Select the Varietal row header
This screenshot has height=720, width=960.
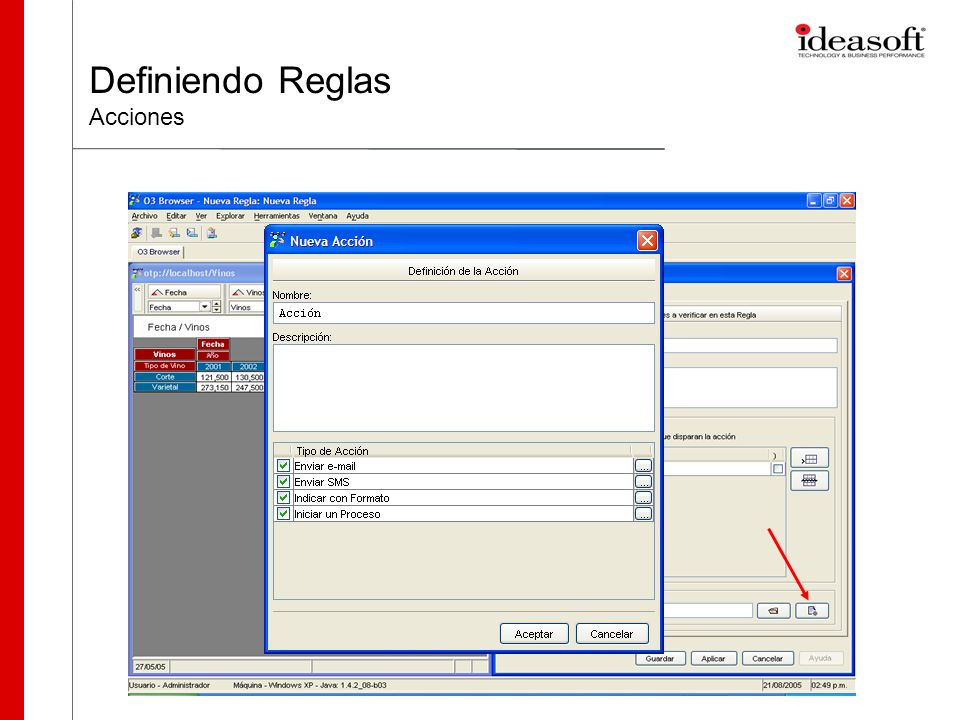point(165,387)
